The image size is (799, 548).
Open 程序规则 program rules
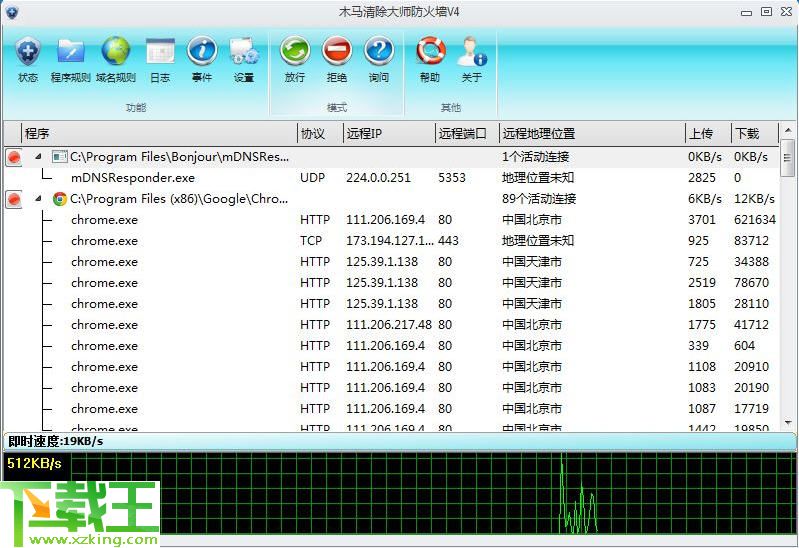[x=70, y=60]
